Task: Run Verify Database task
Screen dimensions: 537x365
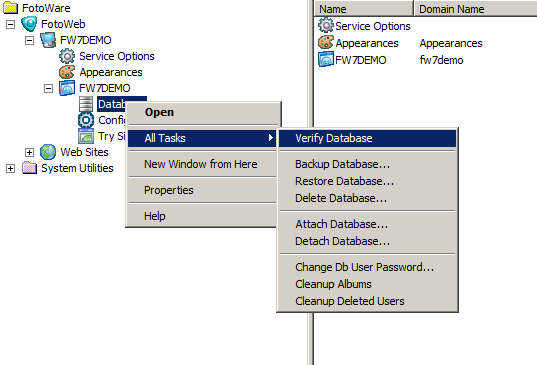Action: coord(367,138)
